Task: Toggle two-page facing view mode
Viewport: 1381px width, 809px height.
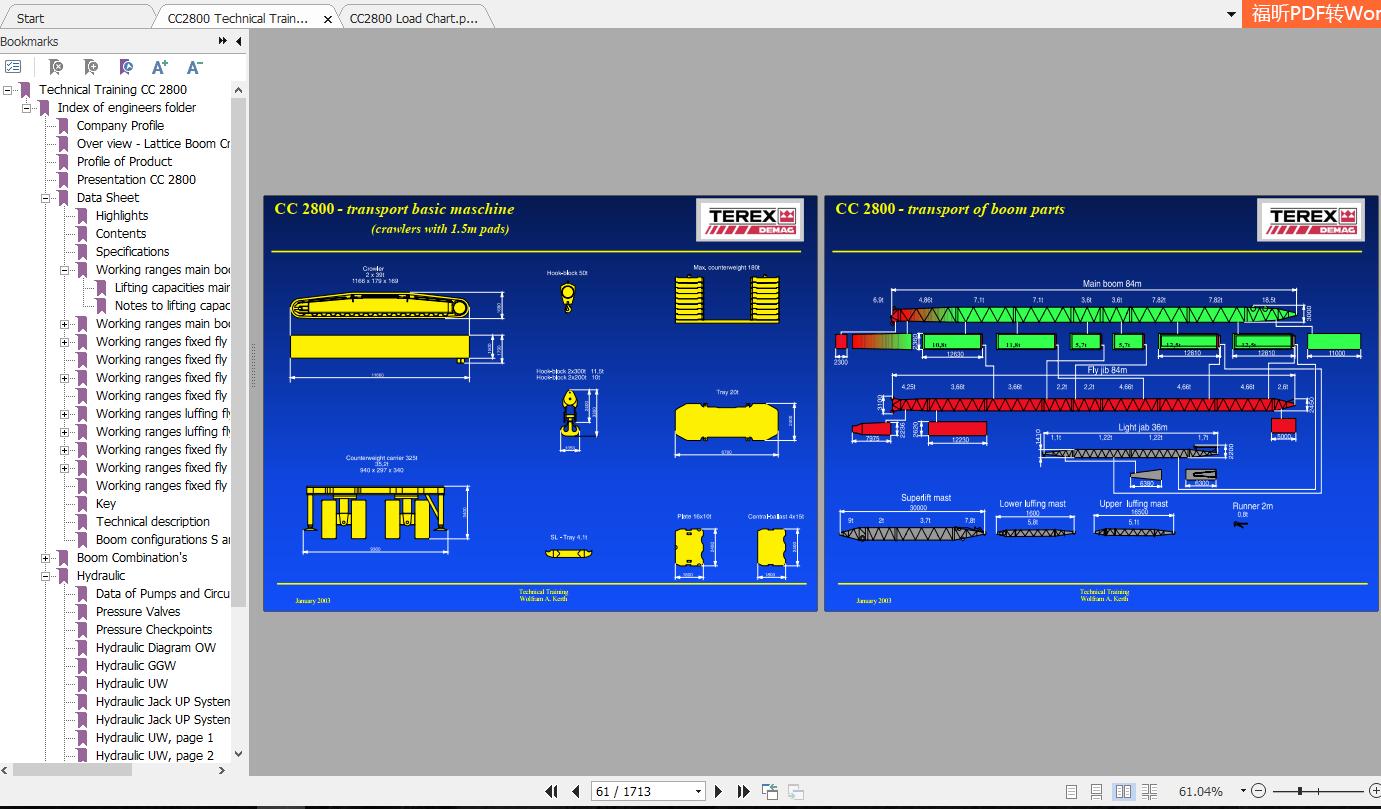Action: click(x=1122, y=790)
